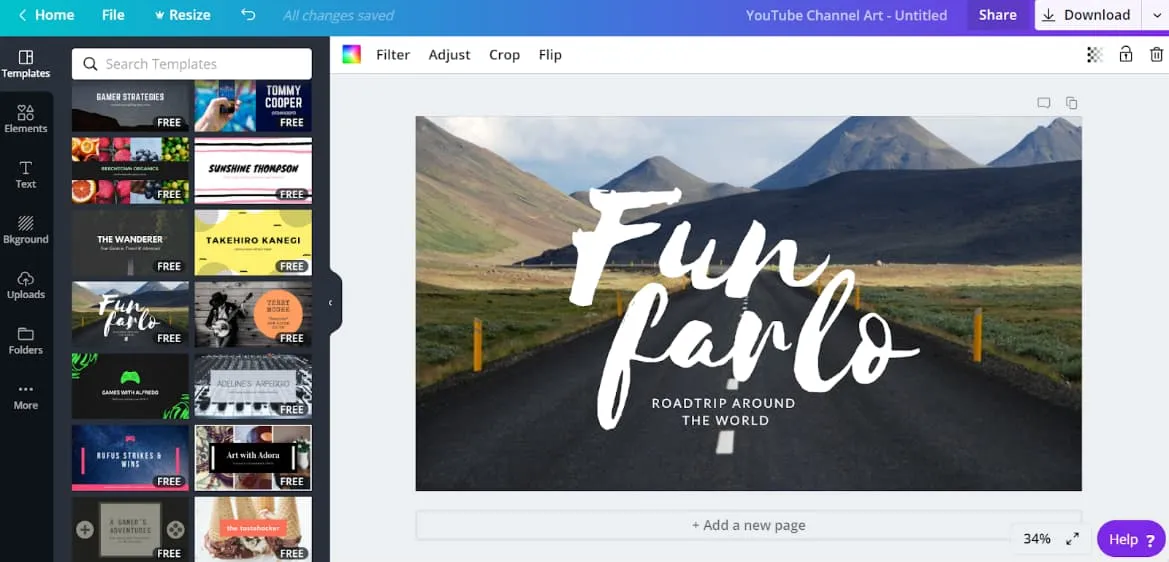Toggle fullscreen with the expand arrows
The image size is (1169, 562).
coord(1072,539)
